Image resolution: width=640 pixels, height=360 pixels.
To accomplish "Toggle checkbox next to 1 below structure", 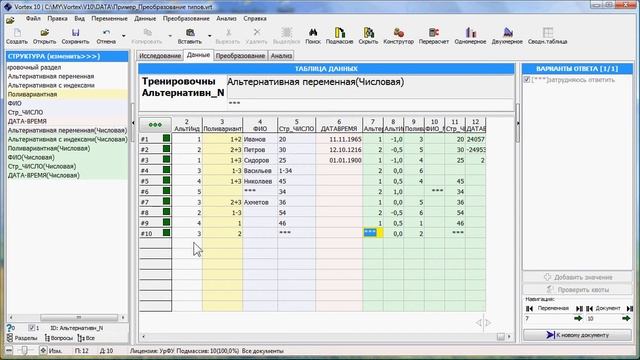I will click(x=32, y=328).
